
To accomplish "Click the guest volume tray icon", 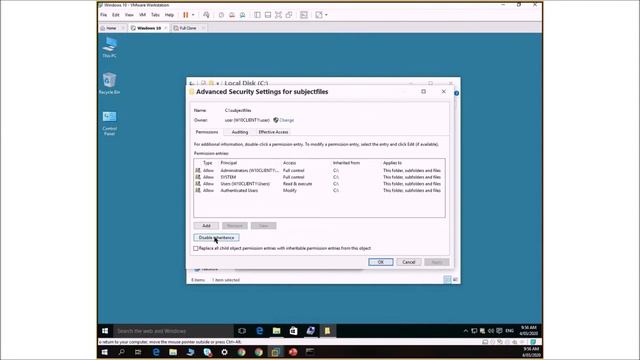I will 491,331.
